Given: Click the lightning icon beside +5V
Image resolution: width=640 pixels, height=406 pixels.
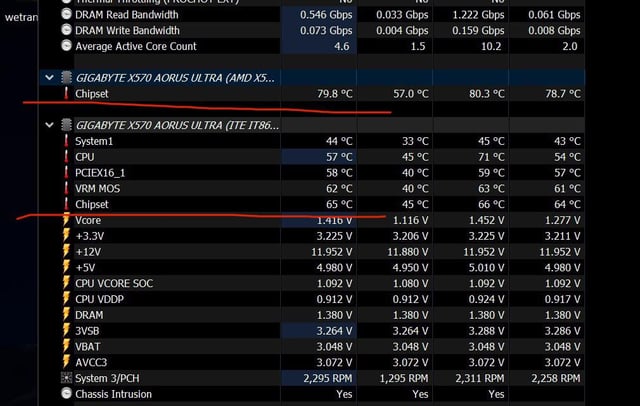Looking at the screenshot, I should (x=66, y=267).
